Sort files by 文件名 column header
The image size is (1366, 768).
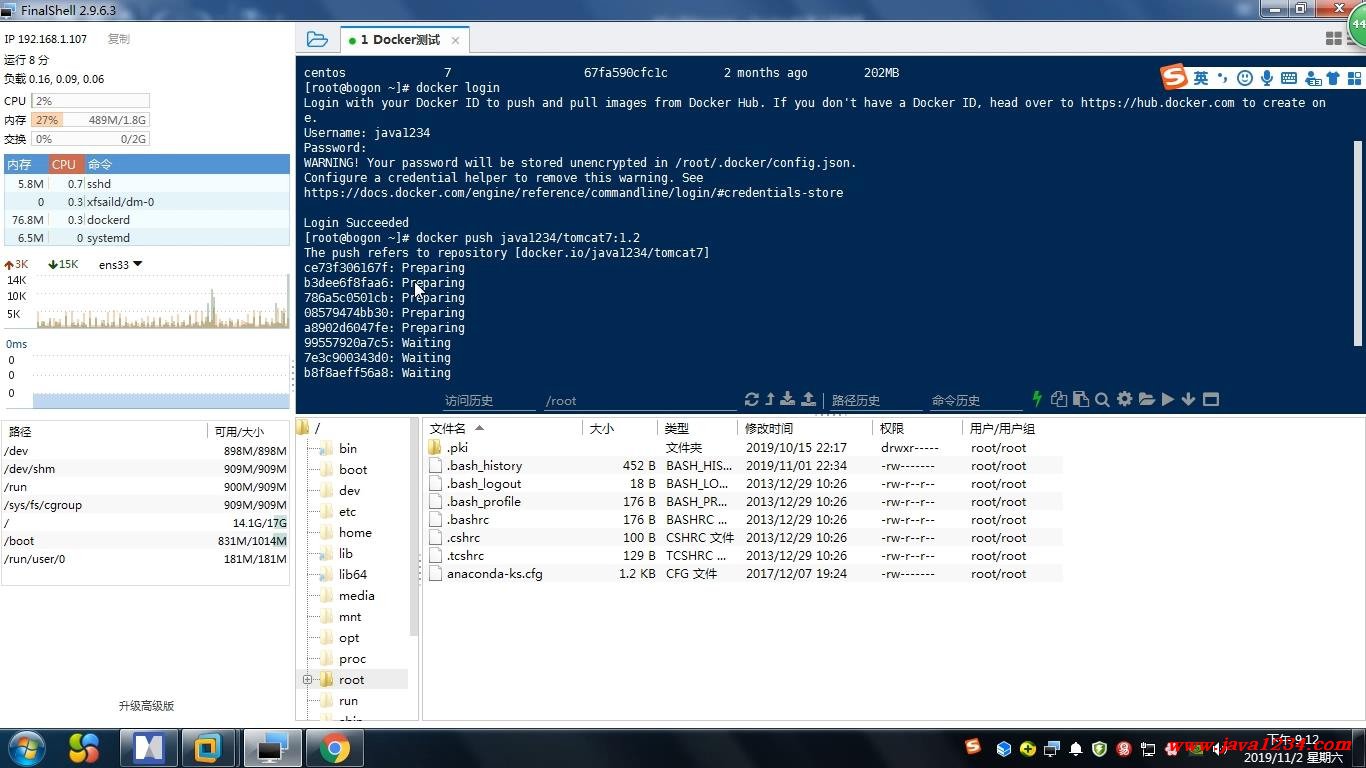coord(503,428)
